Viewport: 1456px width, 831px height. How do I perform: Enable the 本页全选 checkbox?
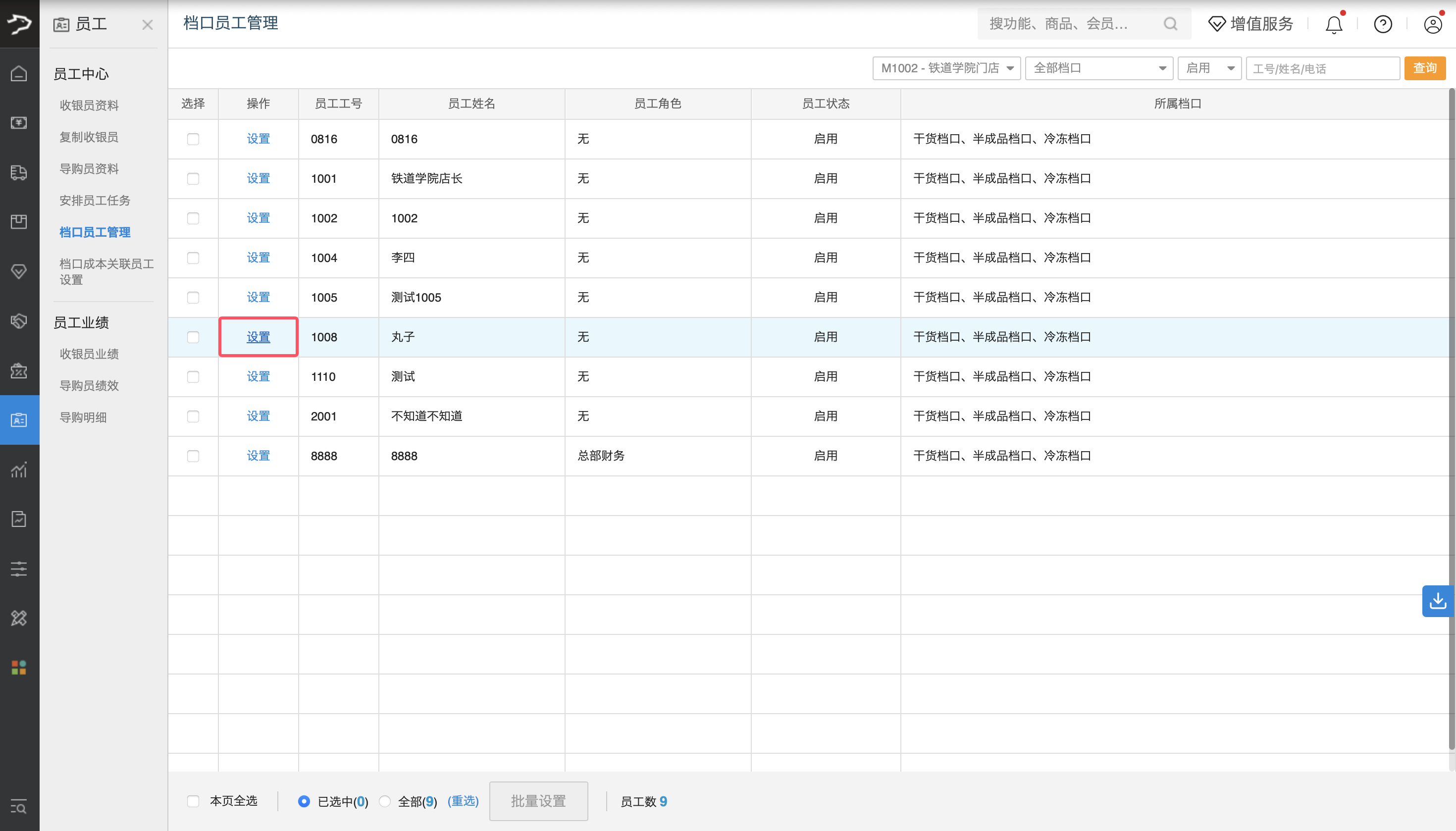pos(193,801)
